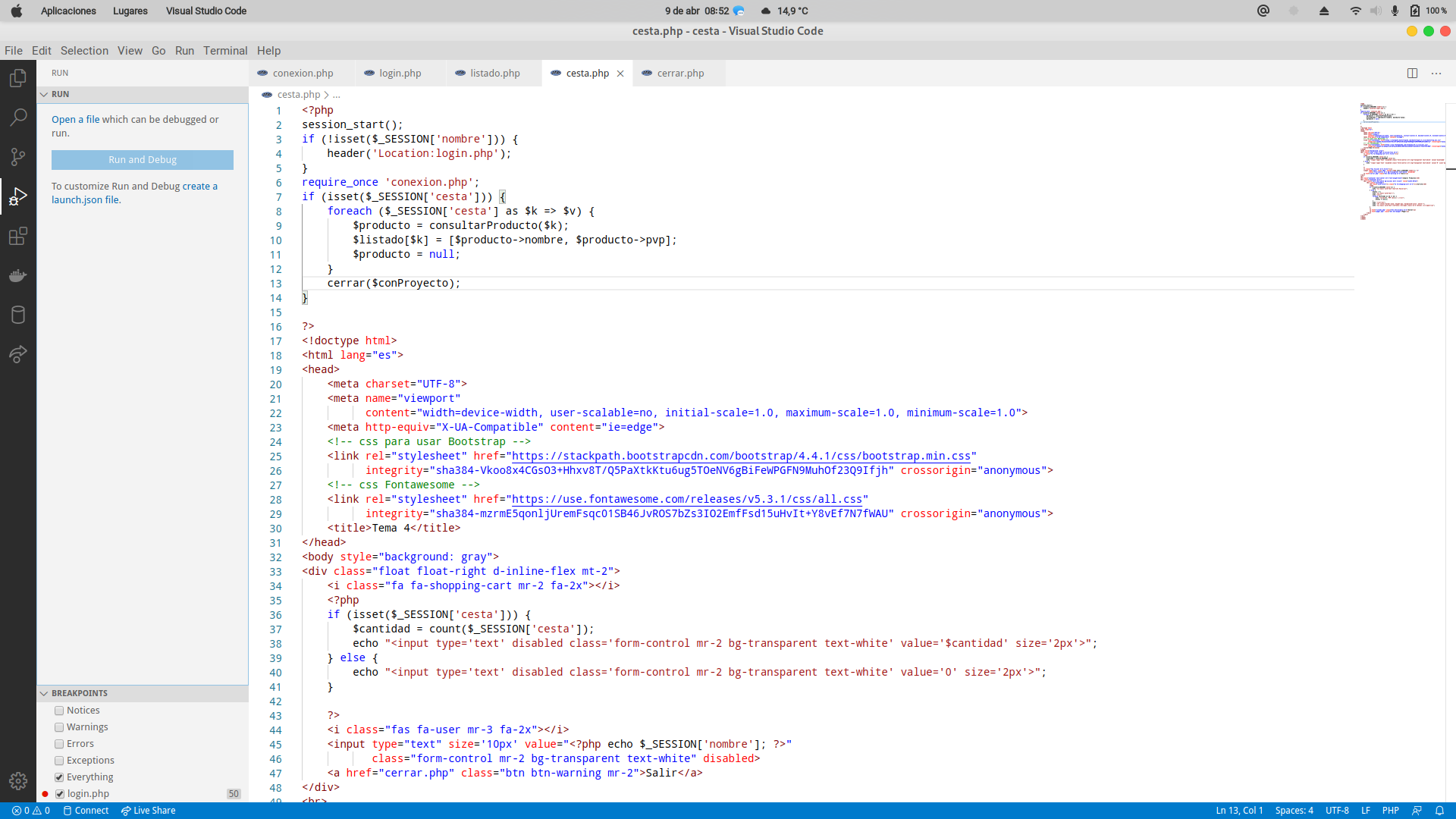Viewport: 1456px width, 819px height.
Task: Click the battery indicator in the top bar
Action: coord(1429,11)
